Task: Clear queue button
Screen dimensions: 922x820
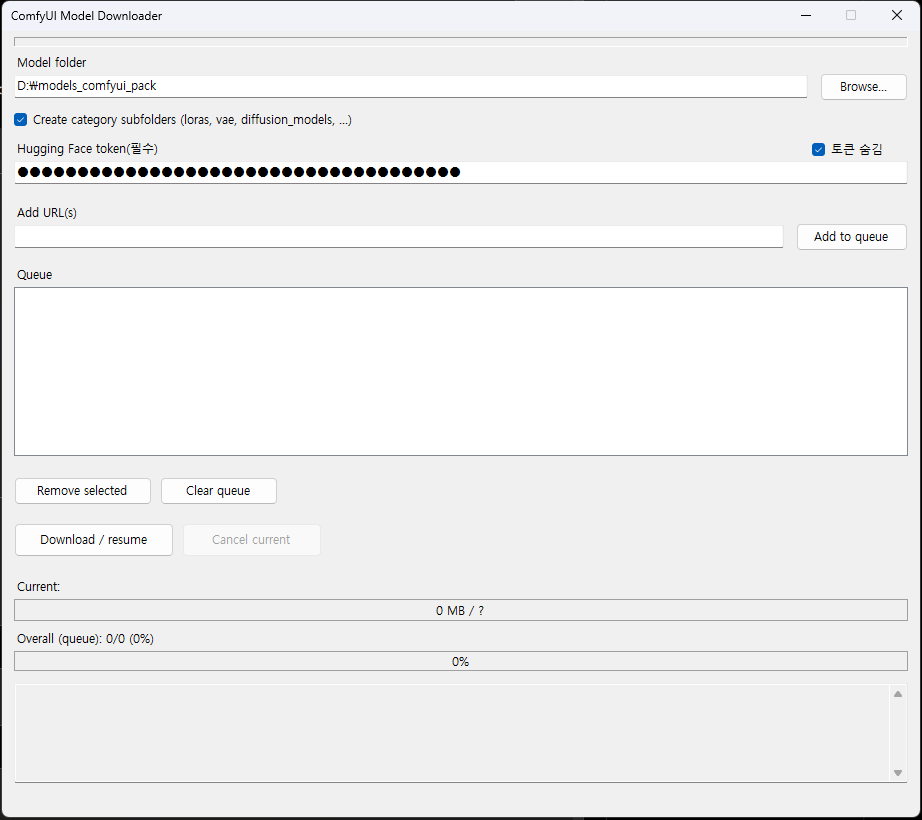Action: [x=218, y=491]
